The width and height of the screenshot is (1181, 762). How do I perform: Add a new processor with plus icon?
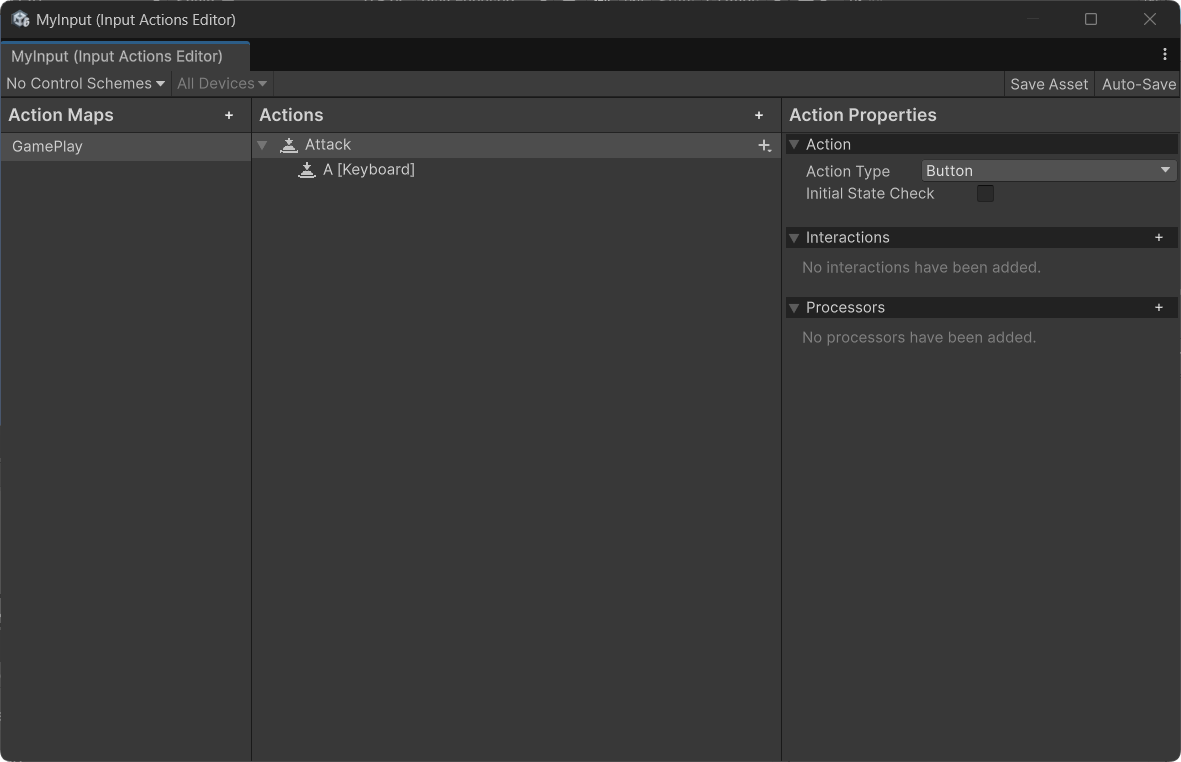(x=1158, y=307)
